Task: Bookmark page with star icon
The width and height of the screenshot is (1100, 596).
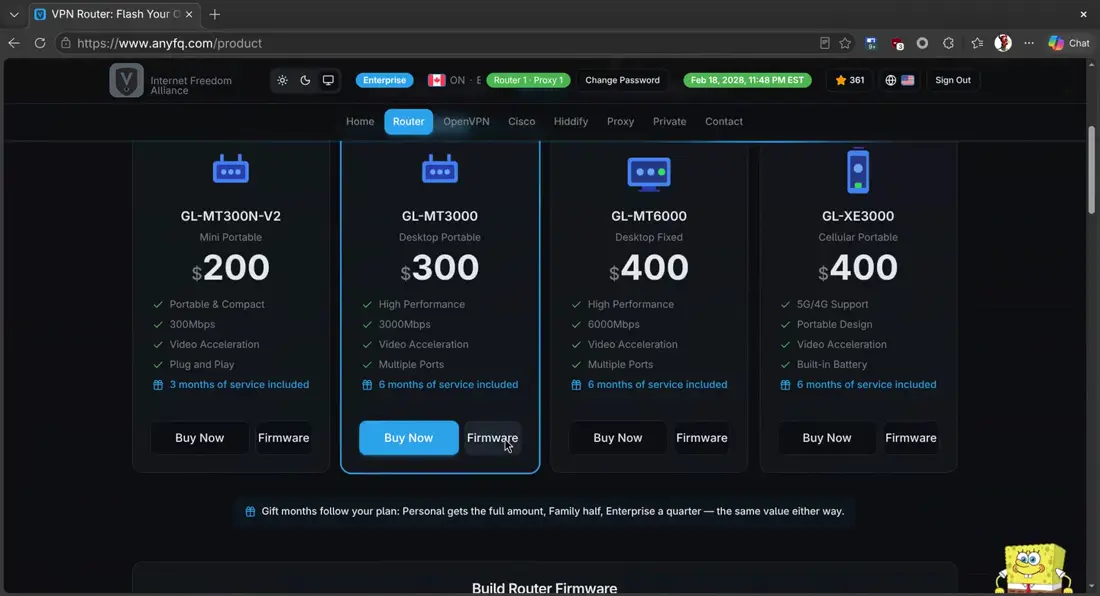Action: [845, 43]
